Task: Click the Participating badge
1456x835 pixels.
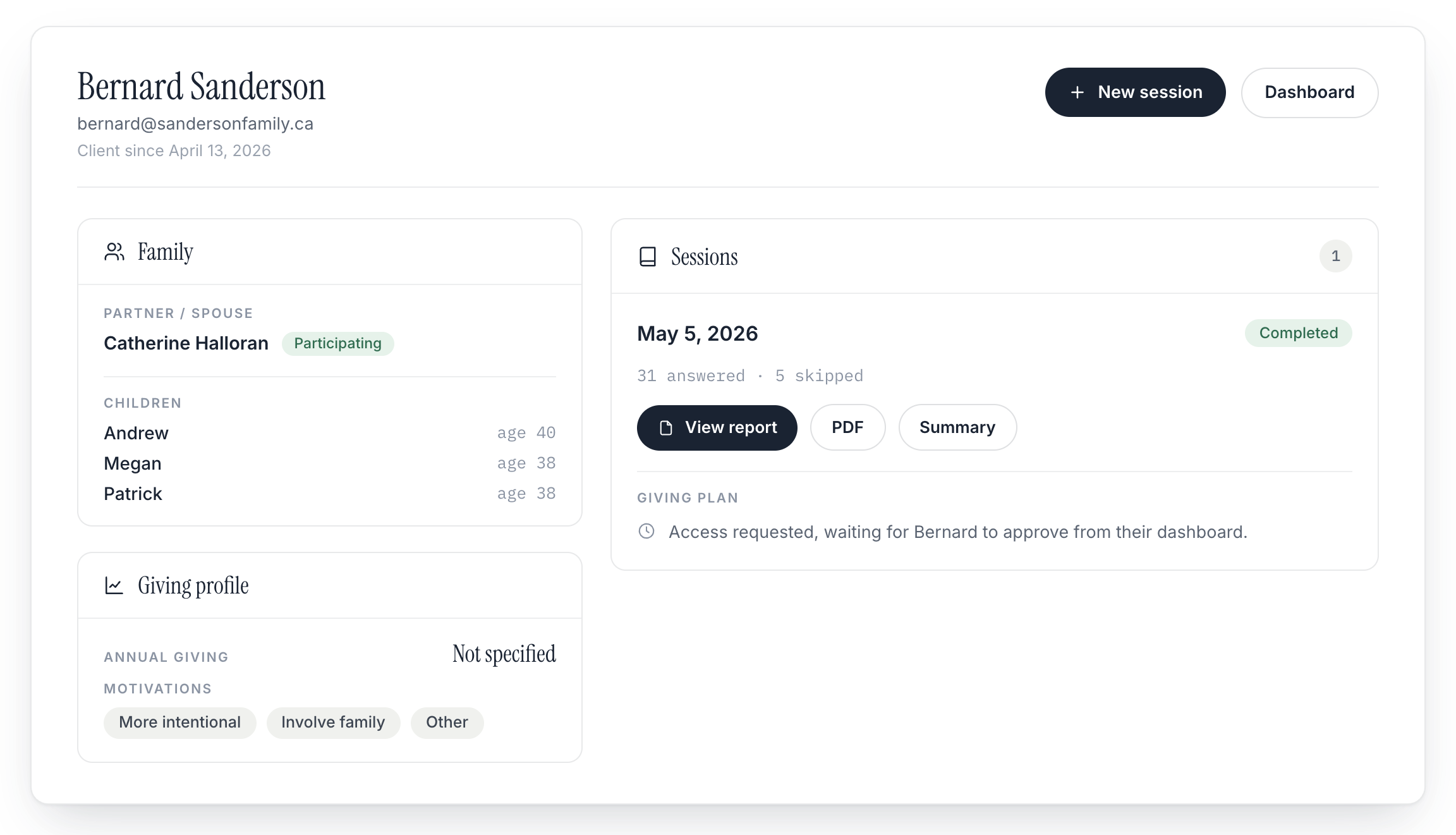Action: pyautogui.click(x=337, y=343)
